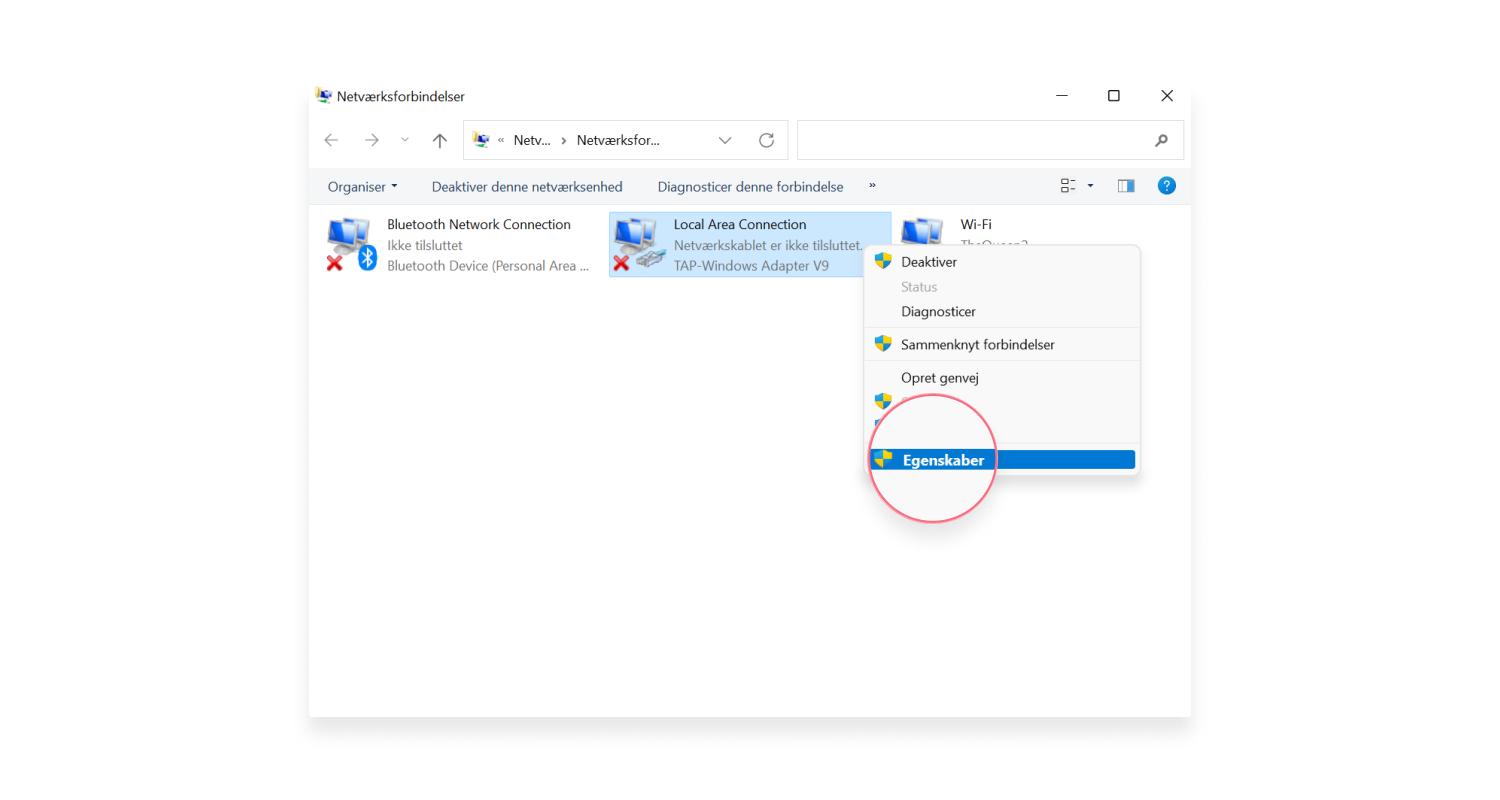Choose Sammenknyt forbindelser
Image resolution: width=1500 pixels, height=800 pixels.
point(1001,344)
